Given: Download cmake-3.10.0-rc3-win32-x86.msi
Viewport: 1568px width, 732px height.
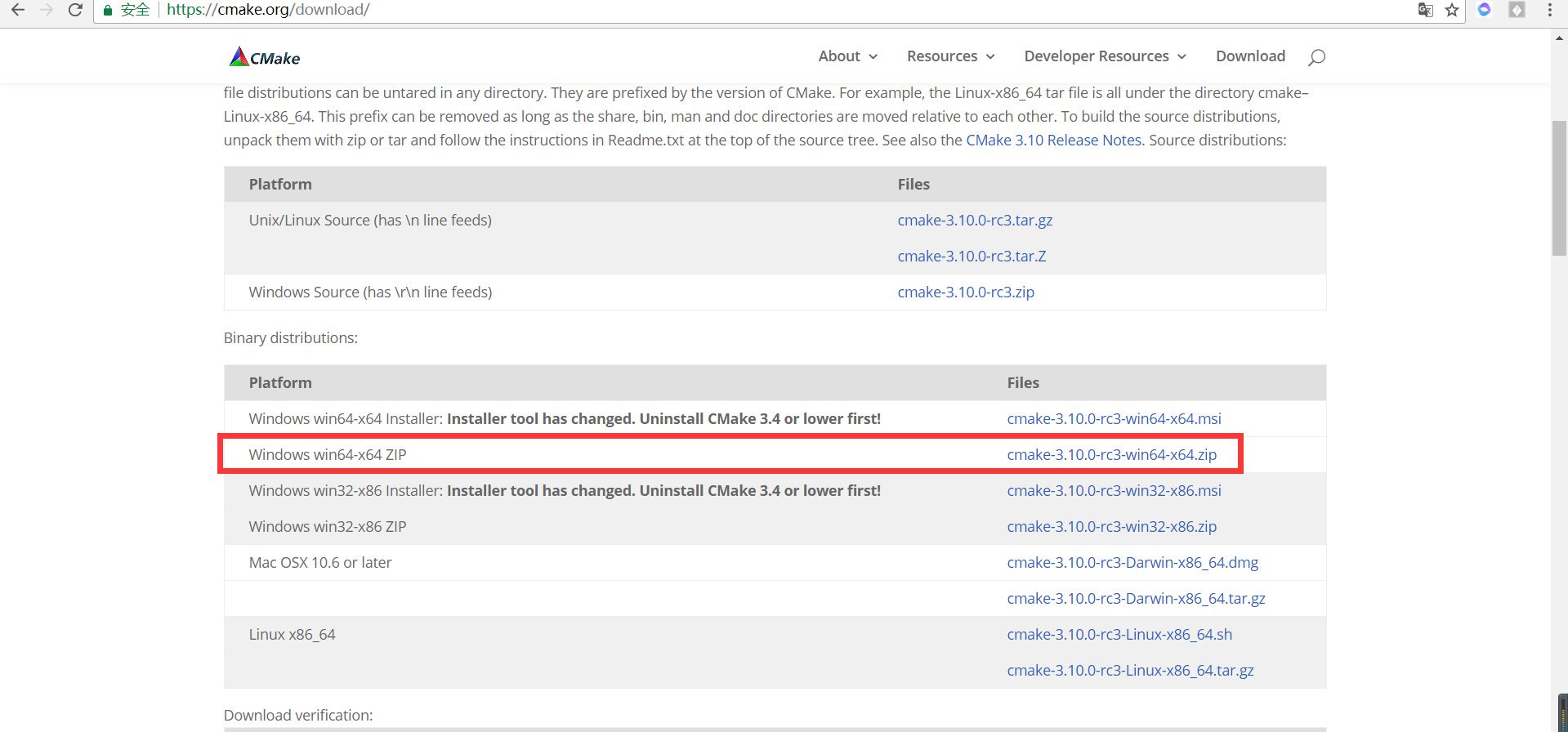Looking at the screenshot, I should (1114, 491).
